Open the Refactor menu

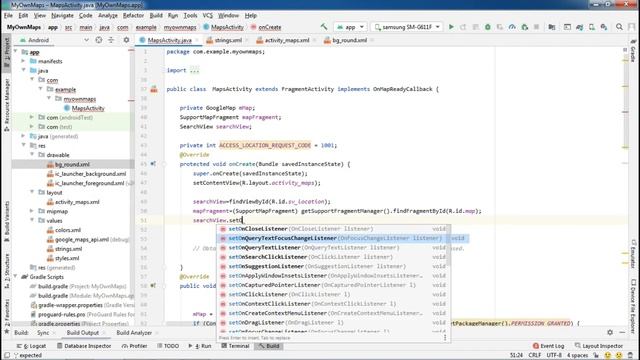[133, 16]
